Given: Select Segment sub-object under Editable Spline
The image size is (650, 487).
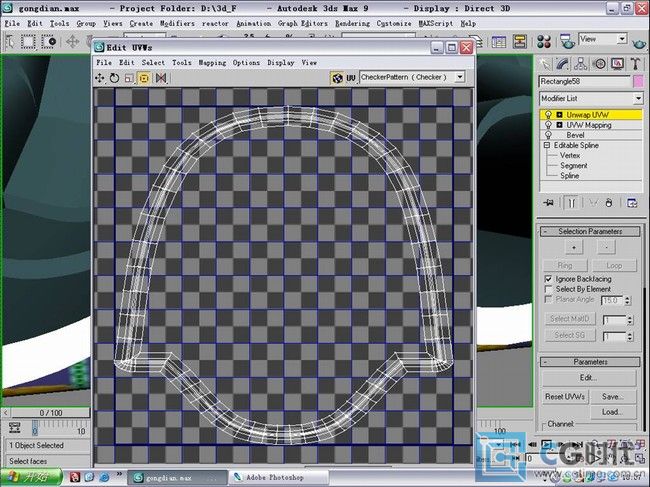Looking at the screenshot, I should coord(573,165).
